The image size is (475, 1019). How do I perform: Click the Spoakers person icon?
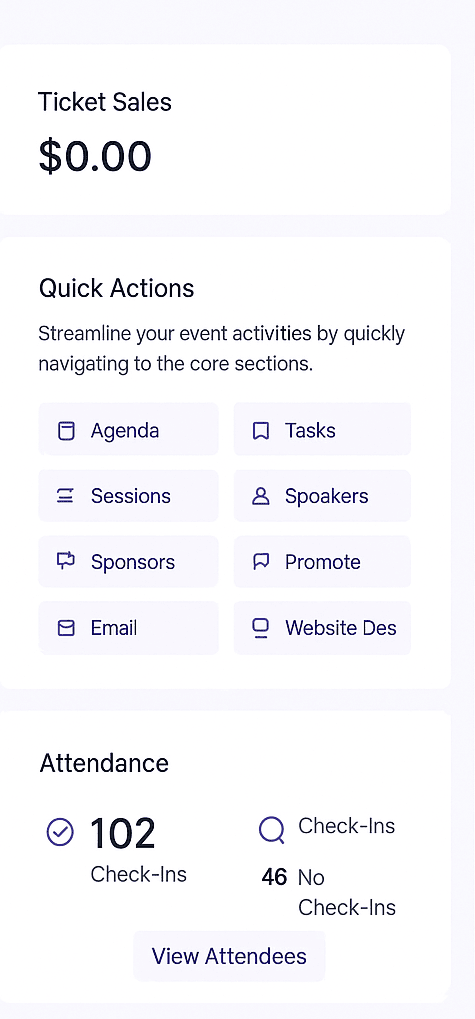(261, 497)
